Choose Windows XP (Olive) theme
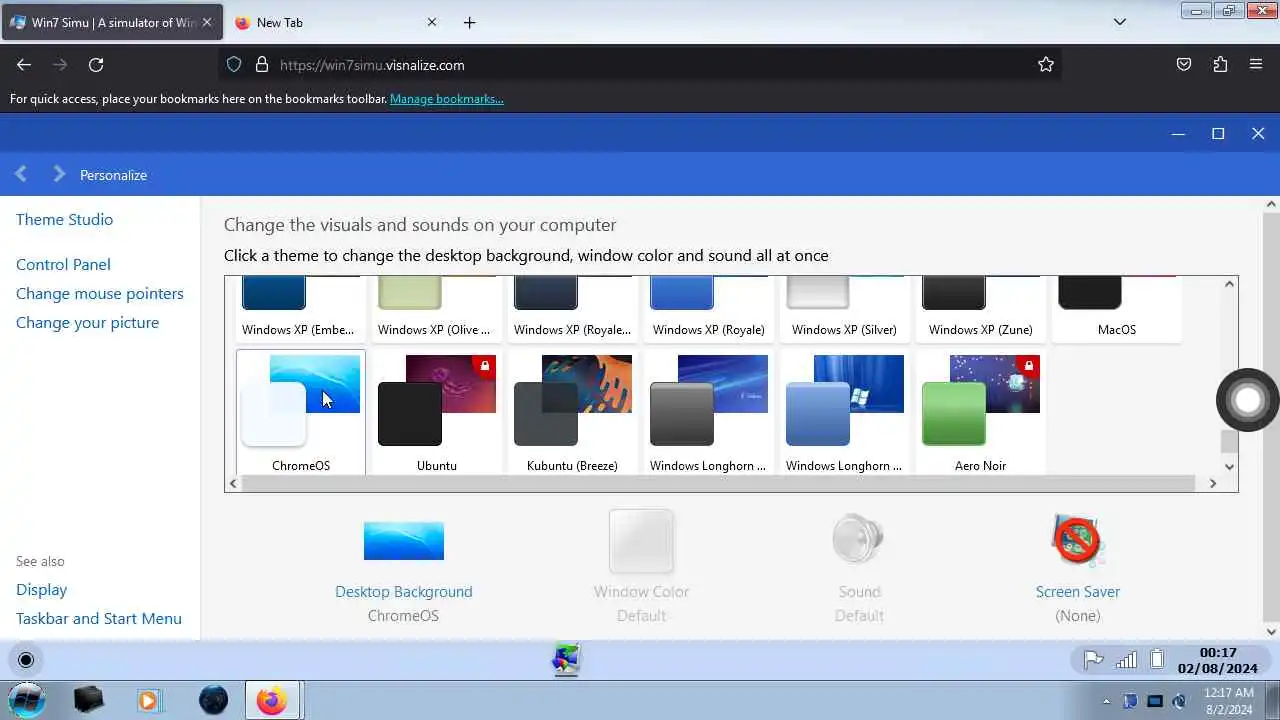Viewport: 1280px width, 720px height. pos(437,309)
